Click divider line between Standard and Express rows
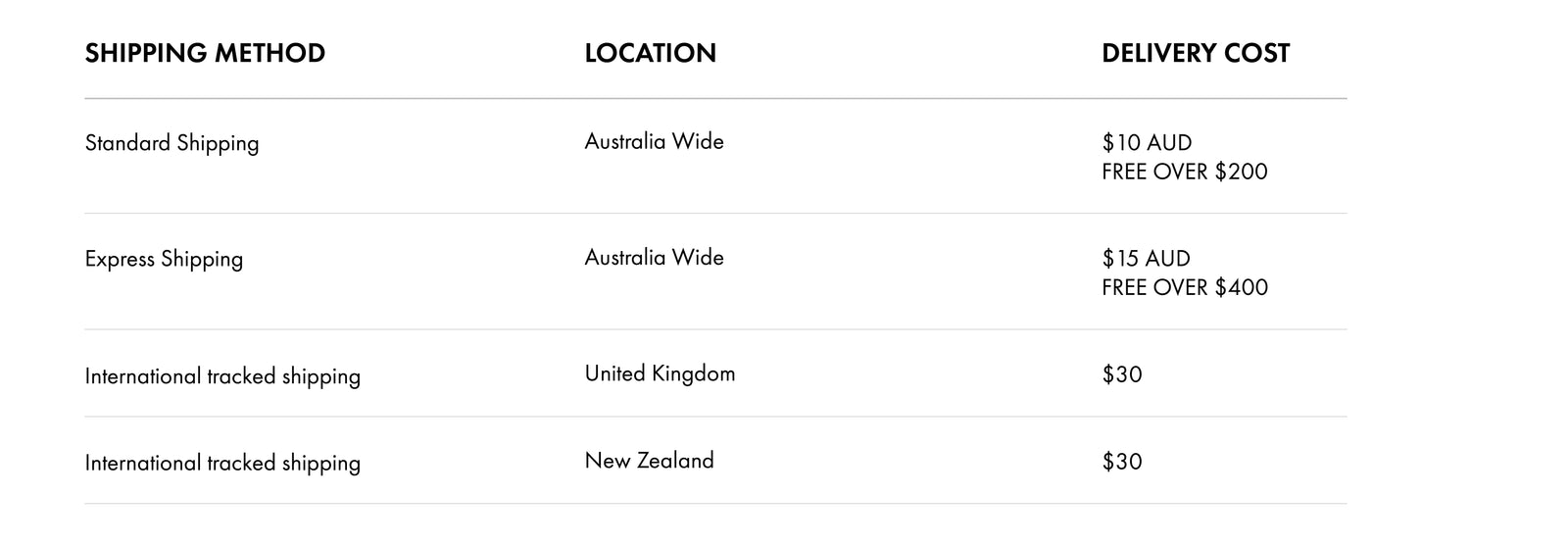The width and height of the screenshot is (1568, 545). point(715,214)
